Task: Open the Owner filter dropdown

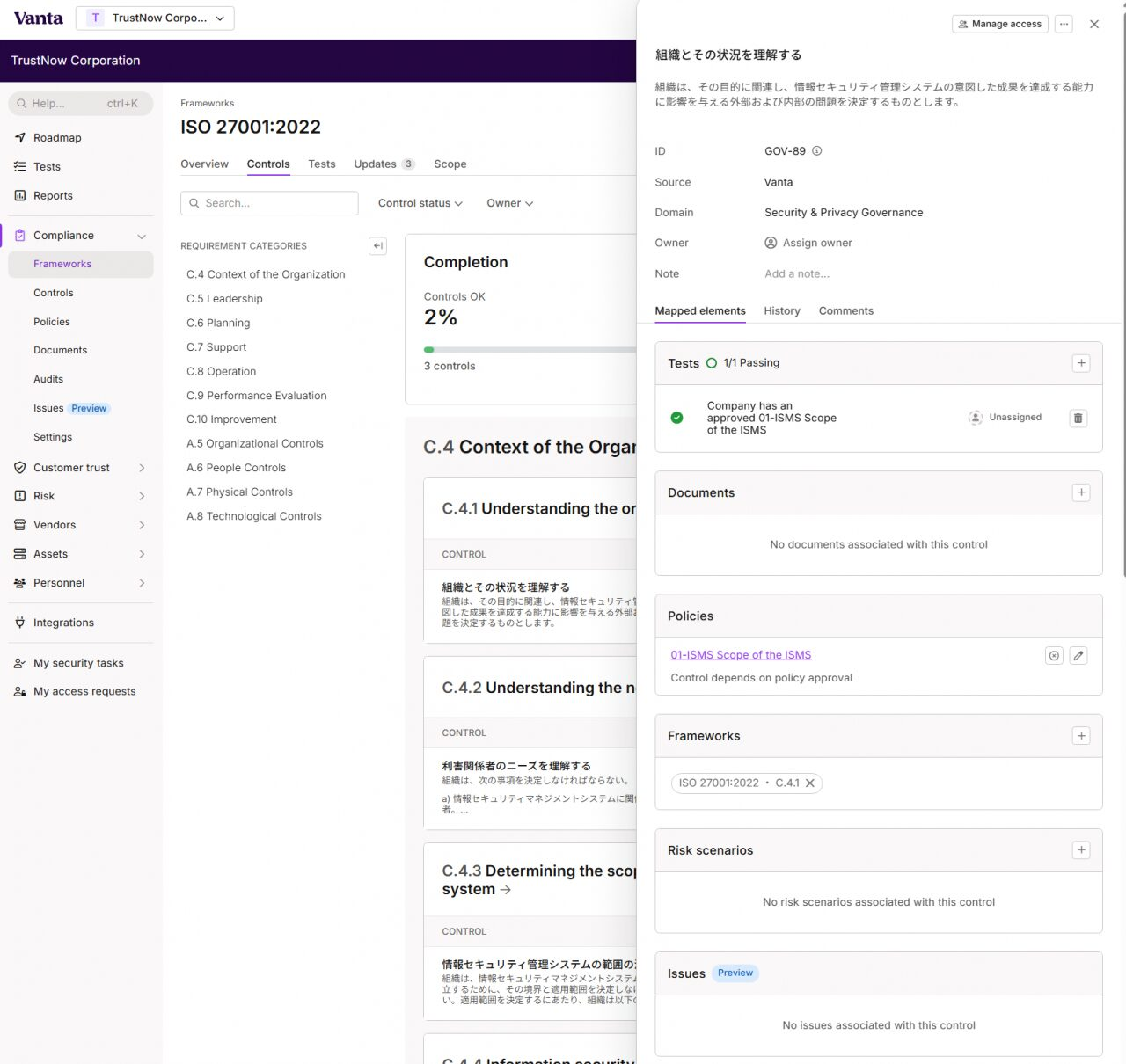Action: pyautogui.click(x=510, y=203)
